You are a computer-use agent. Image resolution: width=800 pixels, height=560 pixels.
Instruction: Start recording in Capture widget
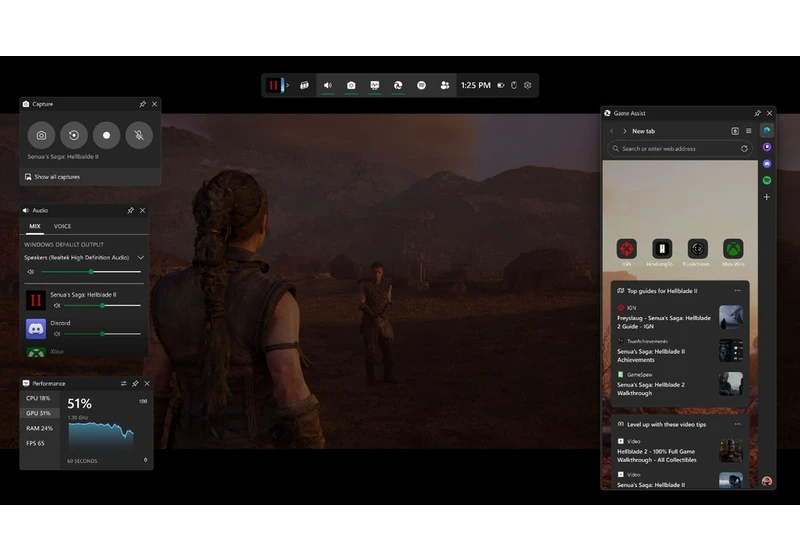pos(106,135)
